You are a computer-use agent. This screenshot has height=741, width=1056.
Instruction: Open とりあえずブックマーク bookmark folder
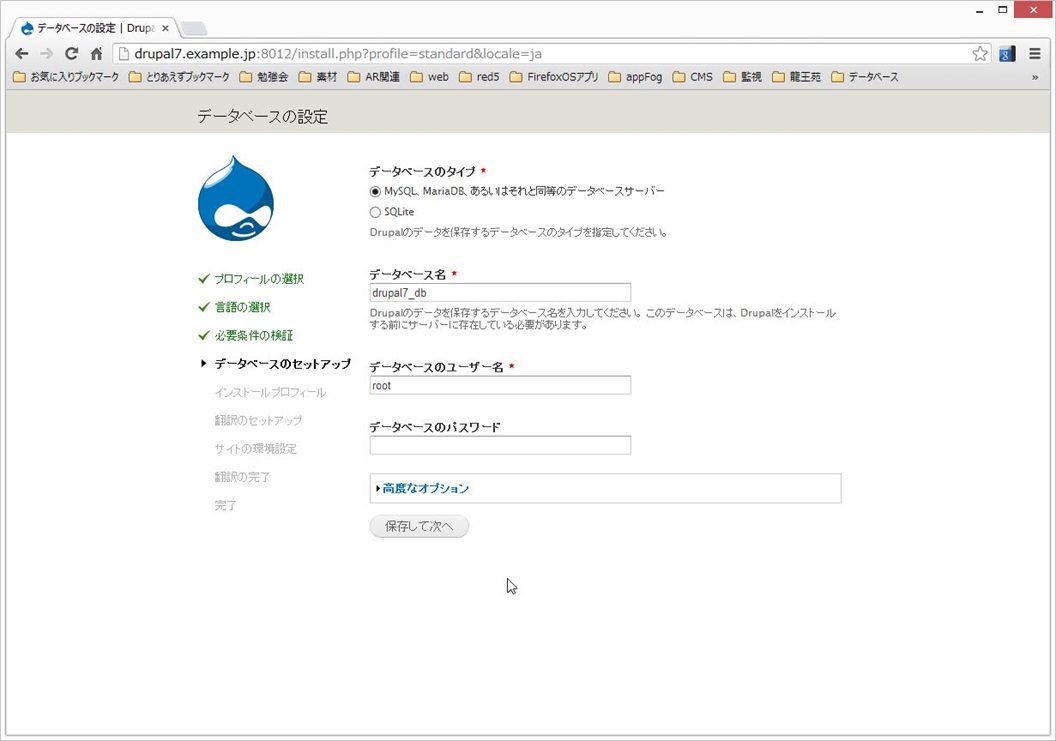pos(179,77)
